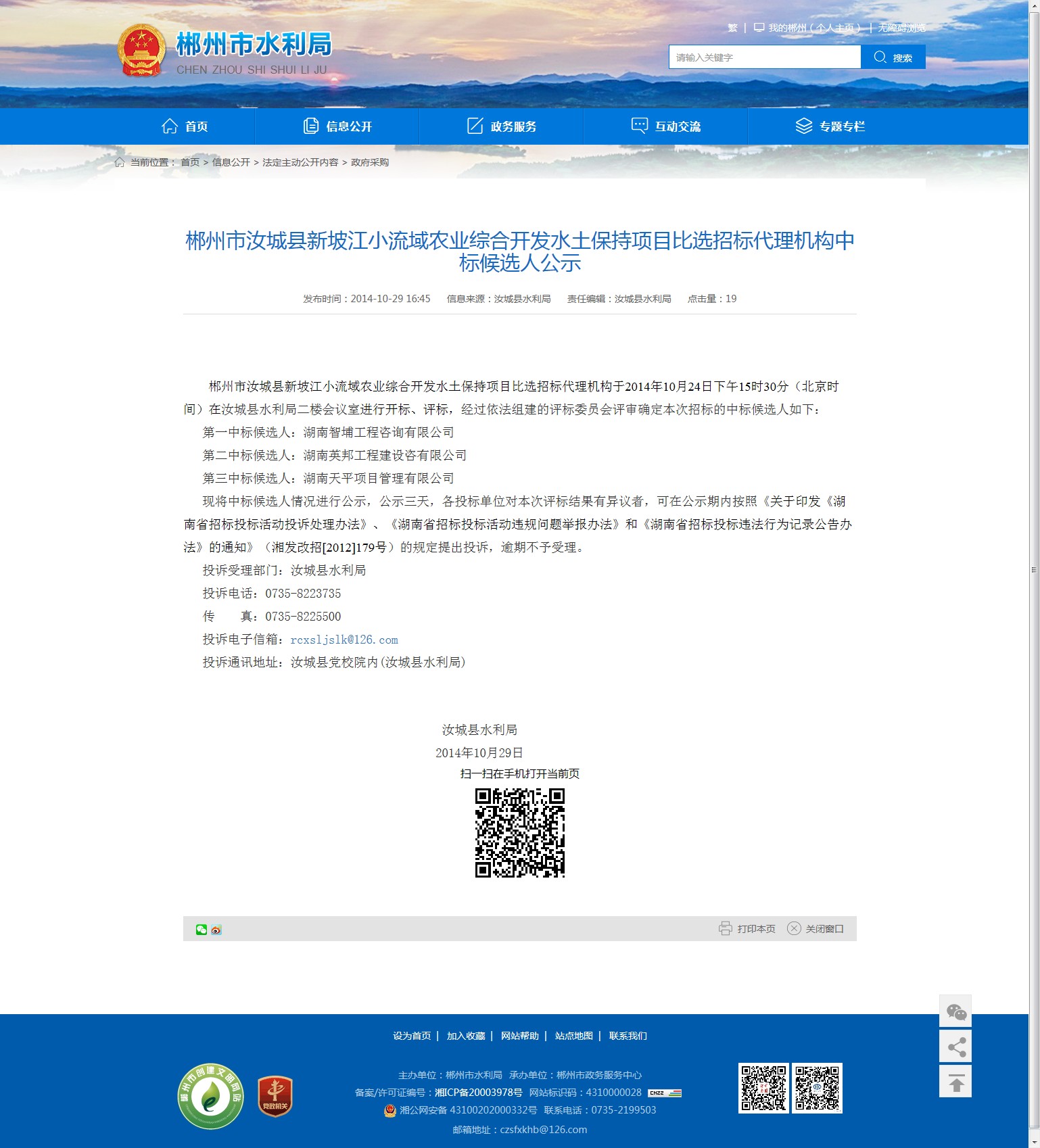Click the 党政机关 badge in footer
The image size is (1040, 1148).
pyautogui.click(x=275, y=1096)
